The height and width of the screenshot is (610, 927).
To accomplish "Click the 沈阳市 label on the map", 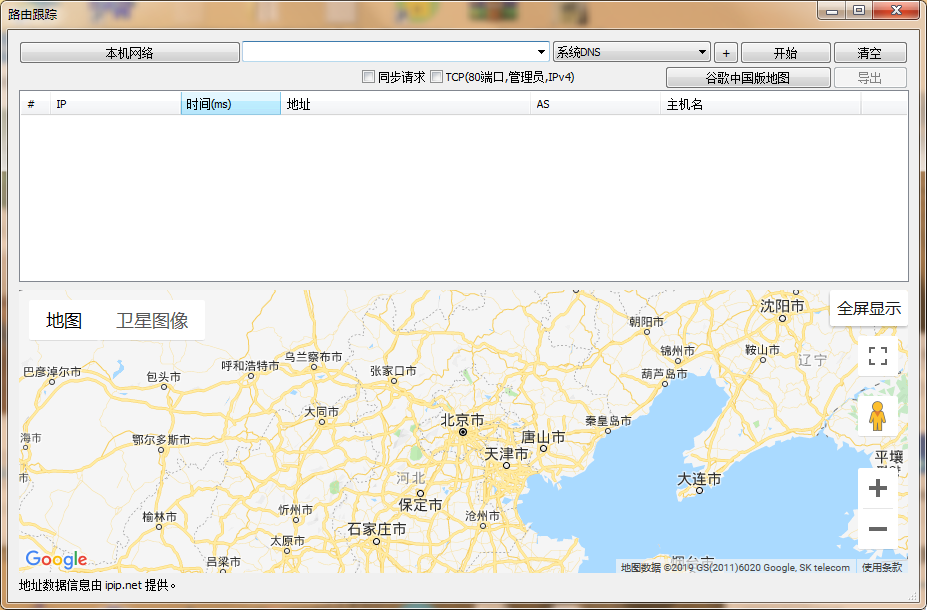I will point(782,306).
